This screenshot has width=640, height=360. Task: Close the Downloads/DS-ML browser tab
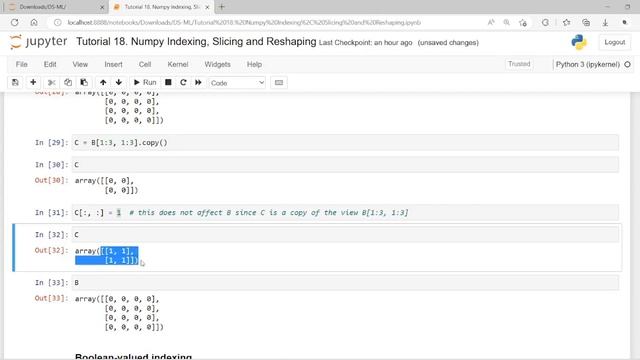click(102, 7)
